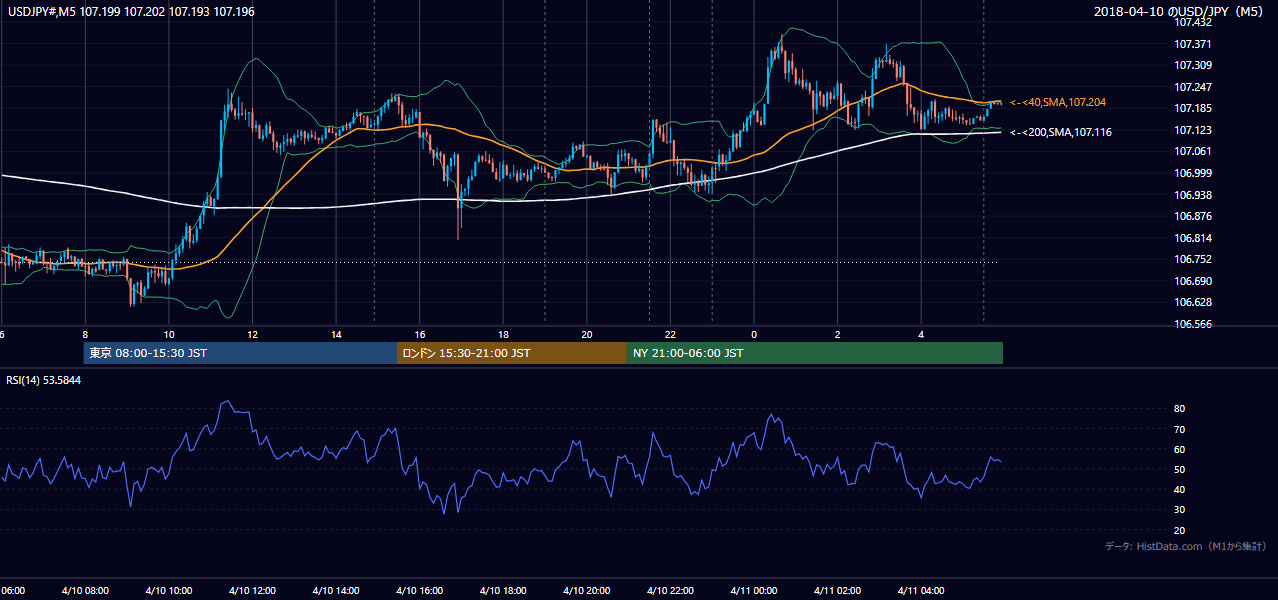Click the 4/10 08:00 time axis label

pyautogui.click(x=83, y=591)
